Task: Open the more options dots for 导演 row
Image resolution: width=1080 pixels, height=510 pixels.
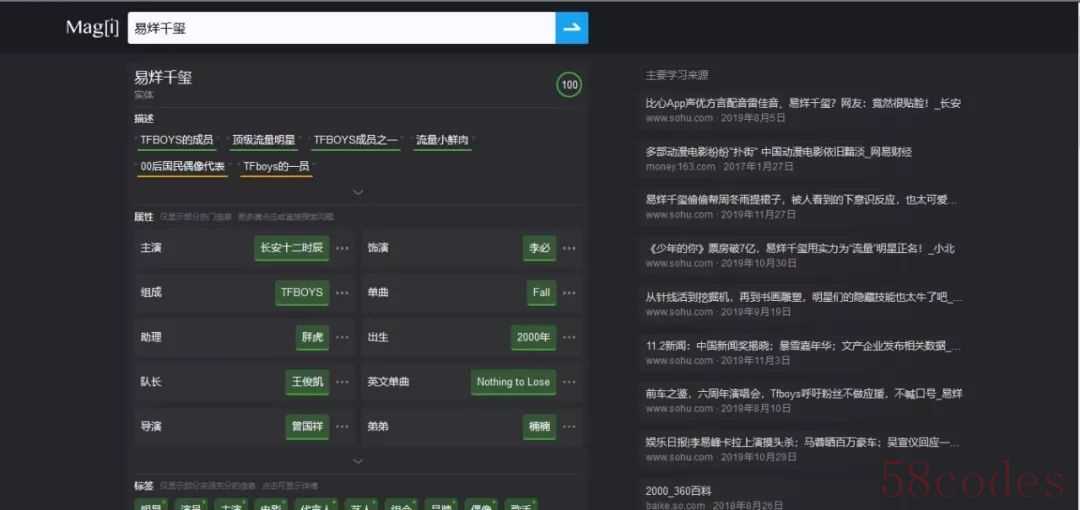Action: tap(342, 427)
